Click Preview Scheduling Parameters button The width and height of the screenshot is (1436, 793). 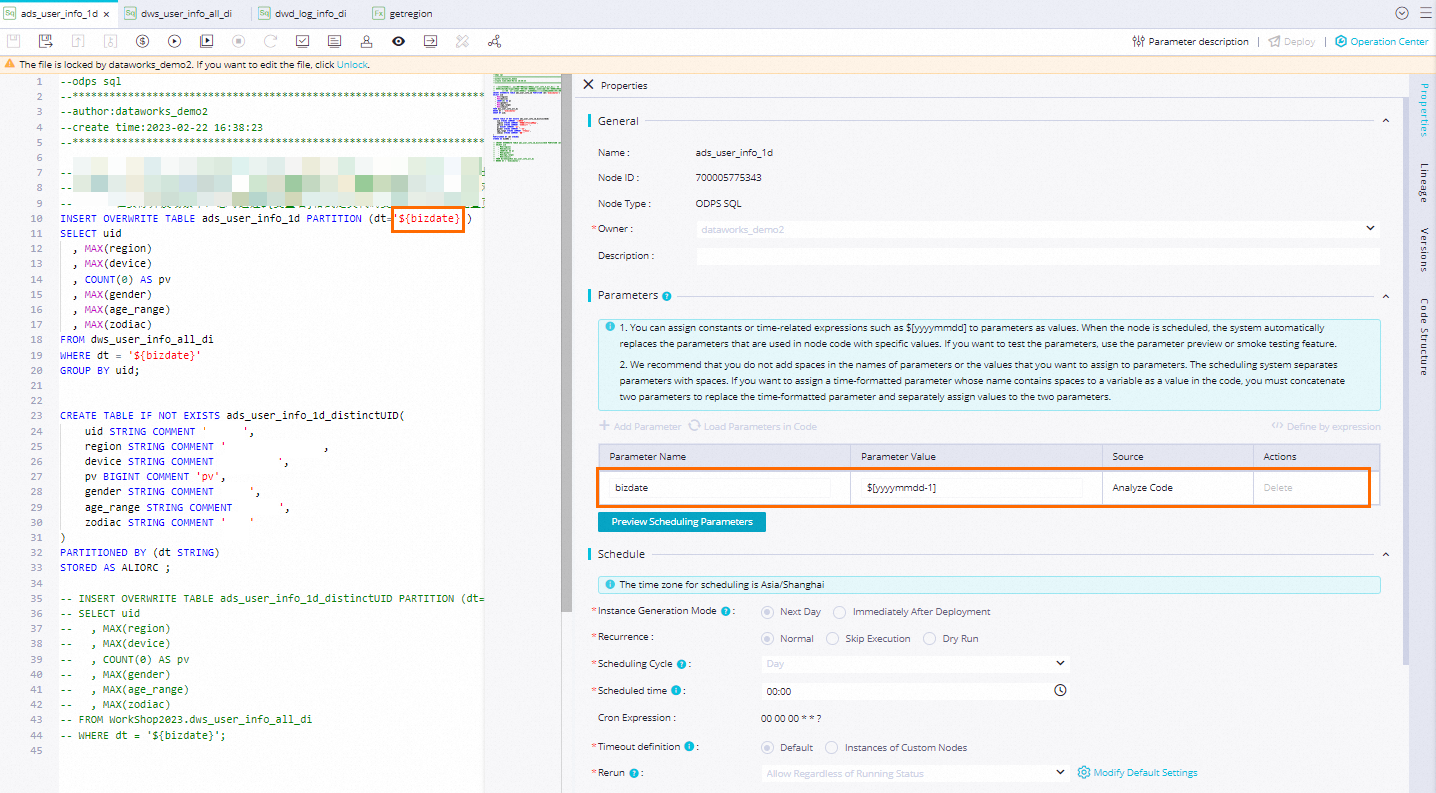tap(682, 522)
